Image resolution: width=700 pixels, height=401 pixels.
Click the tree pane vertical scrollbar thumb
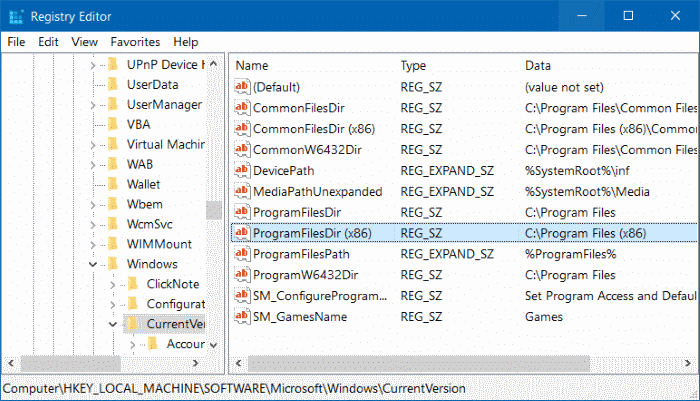click(214, 210)
